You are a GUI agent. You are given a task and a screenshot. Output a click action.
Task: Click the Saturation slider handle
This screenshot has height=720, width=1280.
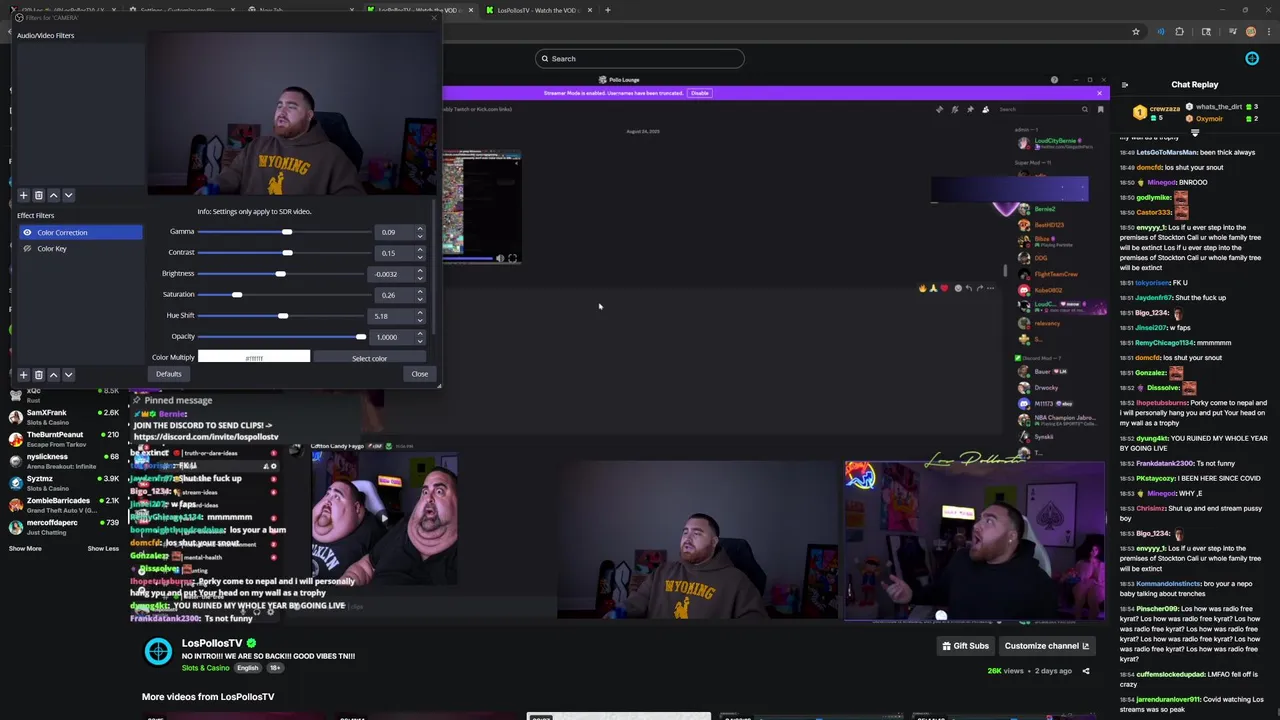[237, 294]
